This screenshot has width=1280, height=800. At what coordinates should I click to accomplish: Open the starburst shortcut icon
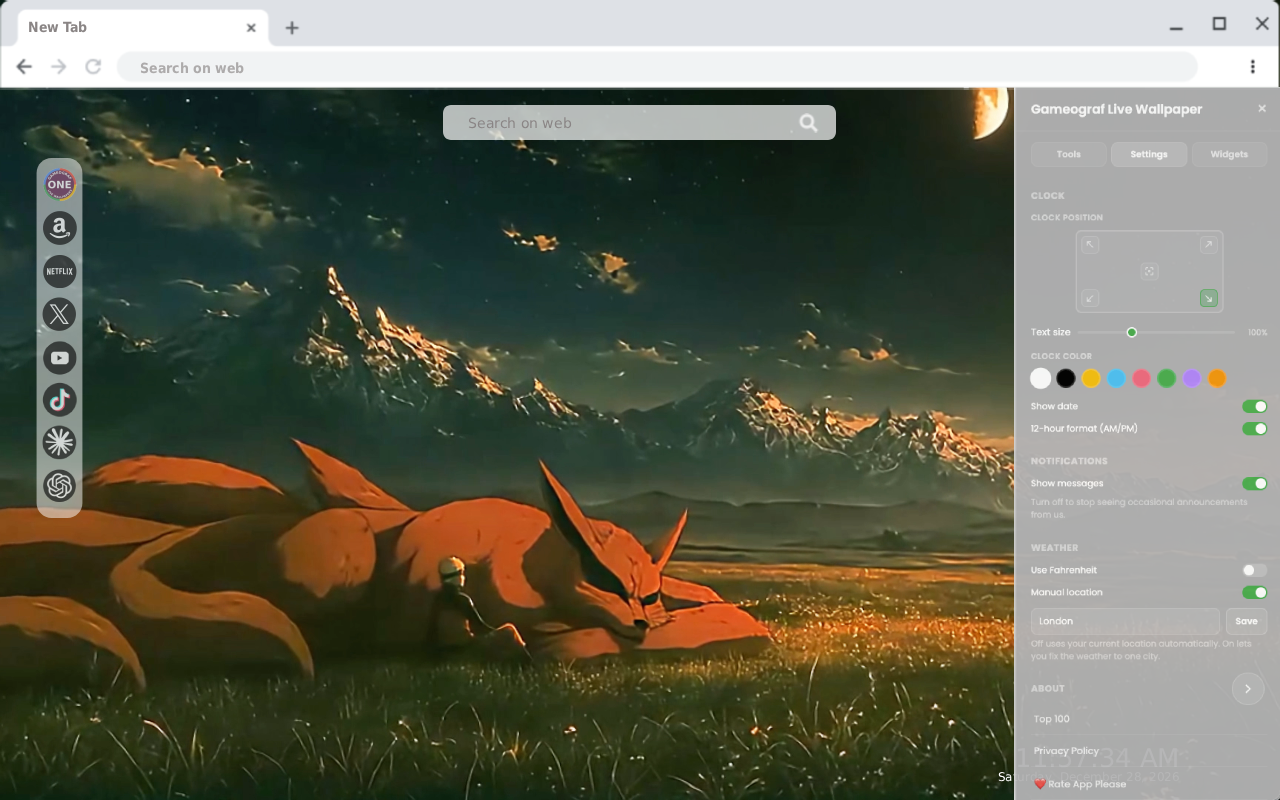[x=60, y=442]
